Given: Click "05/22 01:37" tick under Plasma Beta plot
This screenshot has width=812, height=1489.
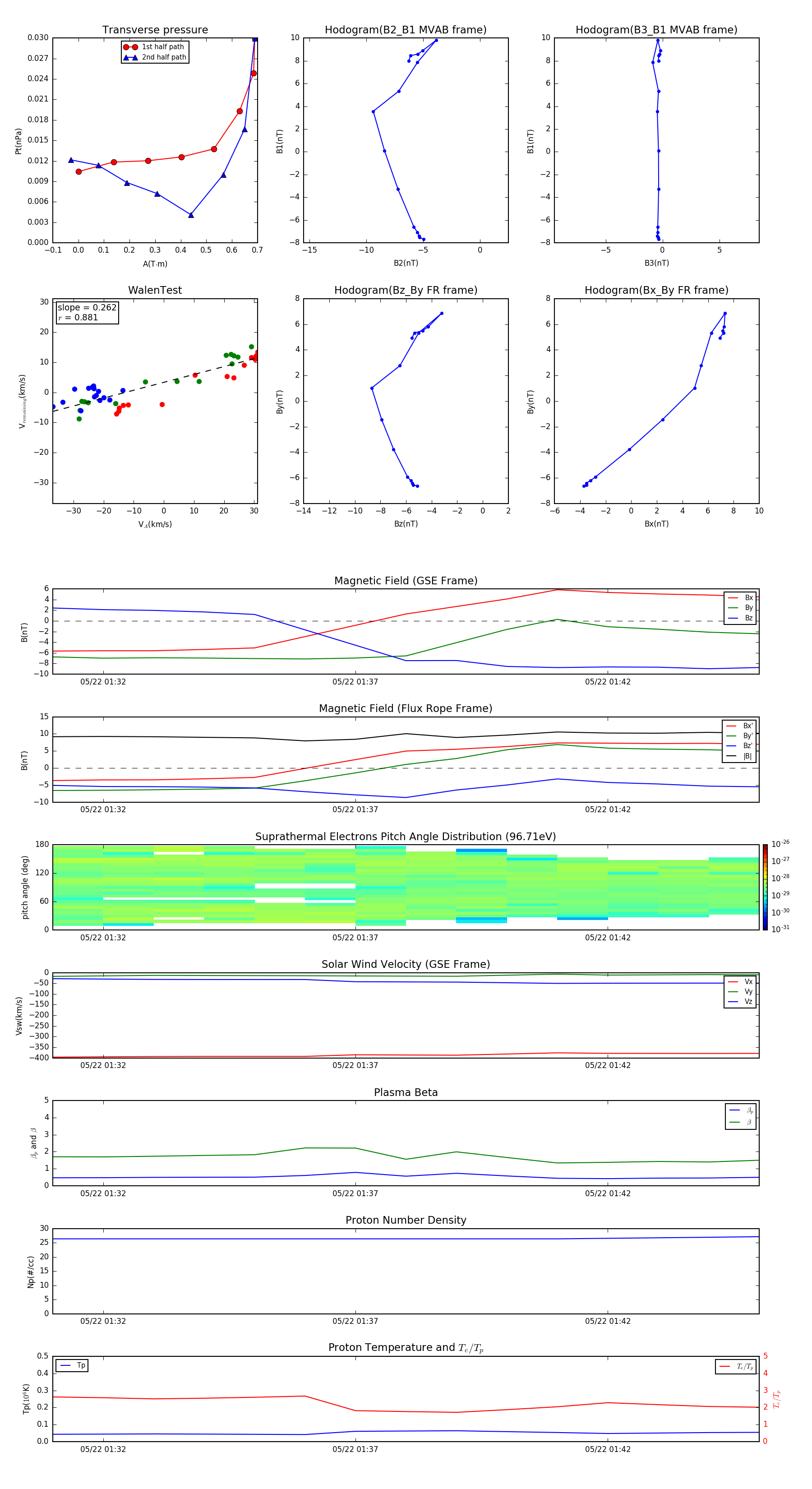Looking at the screenshot, I should tap(355, 1193).
